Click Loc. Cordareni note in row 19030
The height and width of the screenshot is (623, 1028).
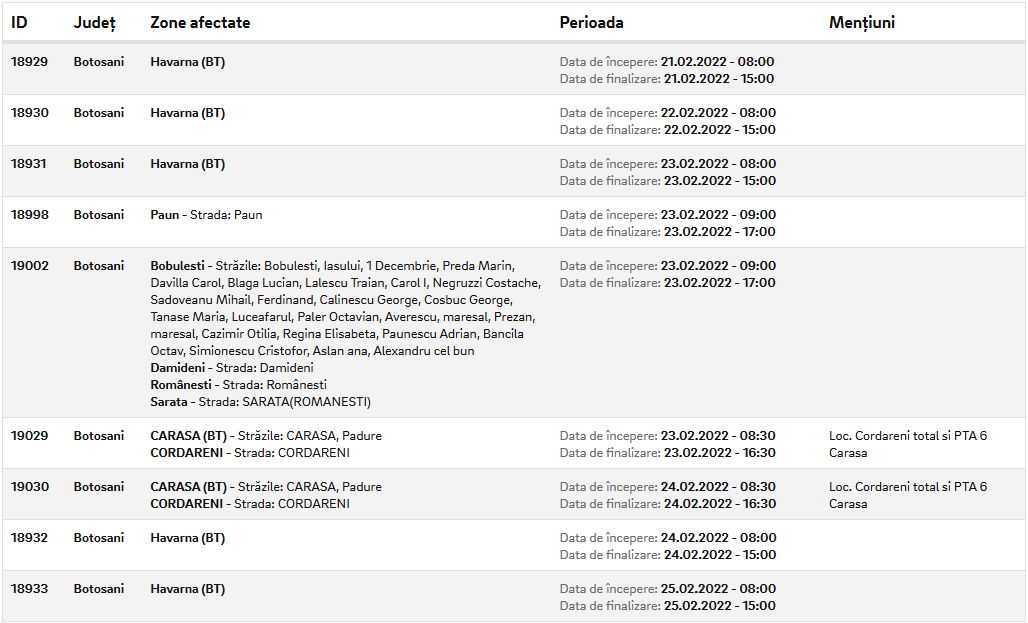pyautogui.click(x=908, y=495)
